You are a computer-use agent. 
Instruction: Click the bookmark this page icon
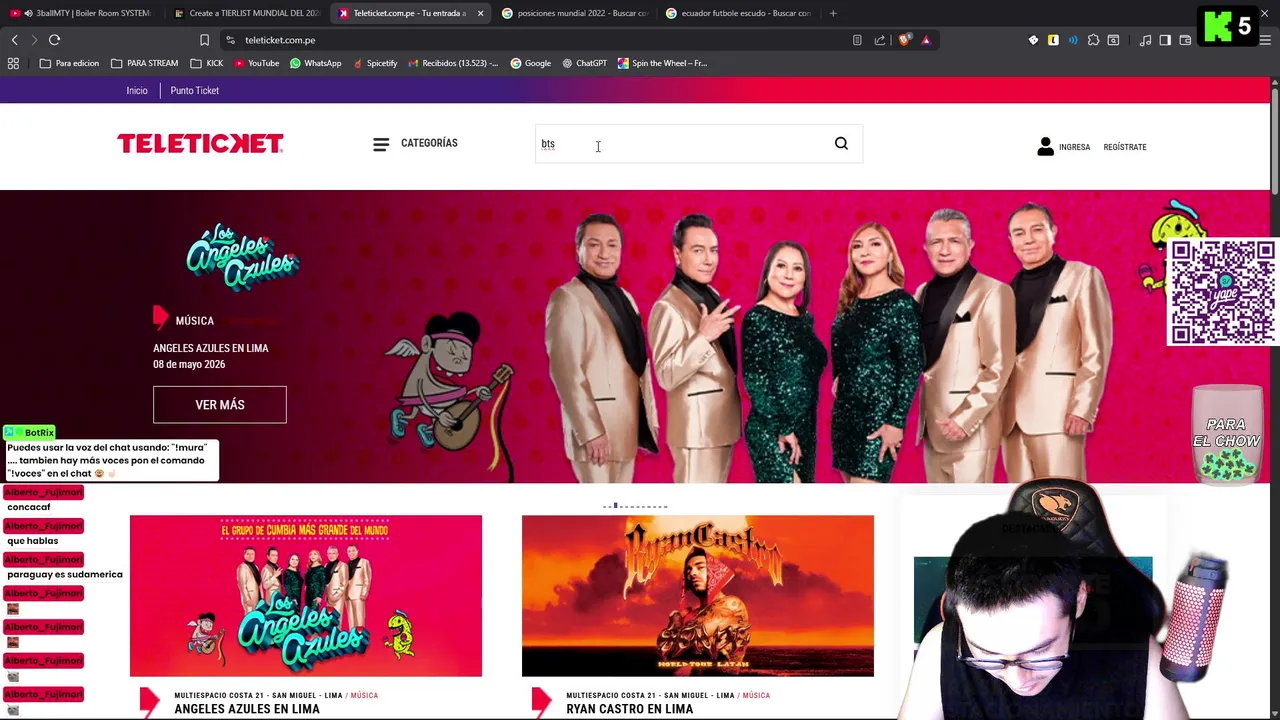click(x=204, y=40)
